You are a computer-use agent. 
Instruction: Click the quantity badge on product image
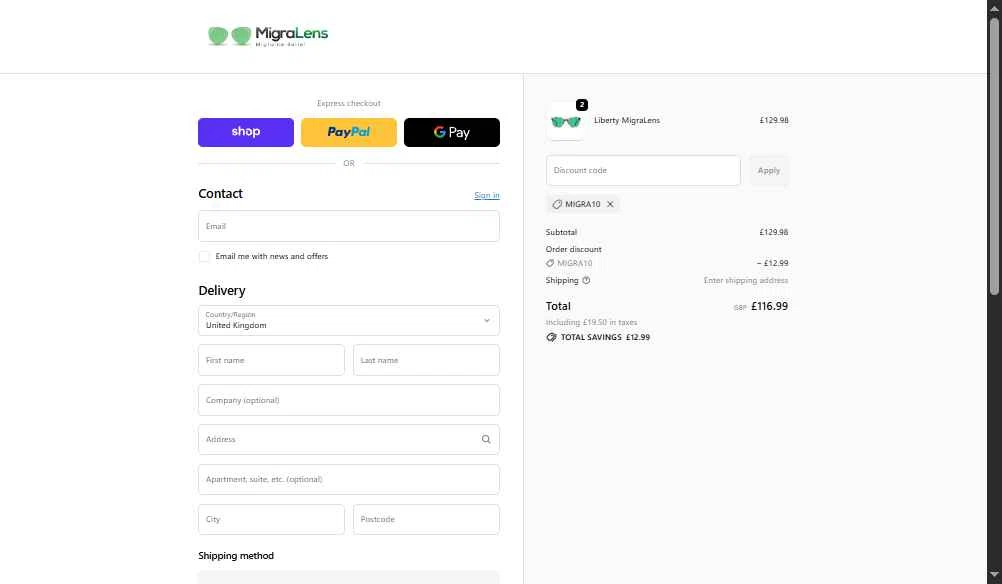[x=582, y=105]
